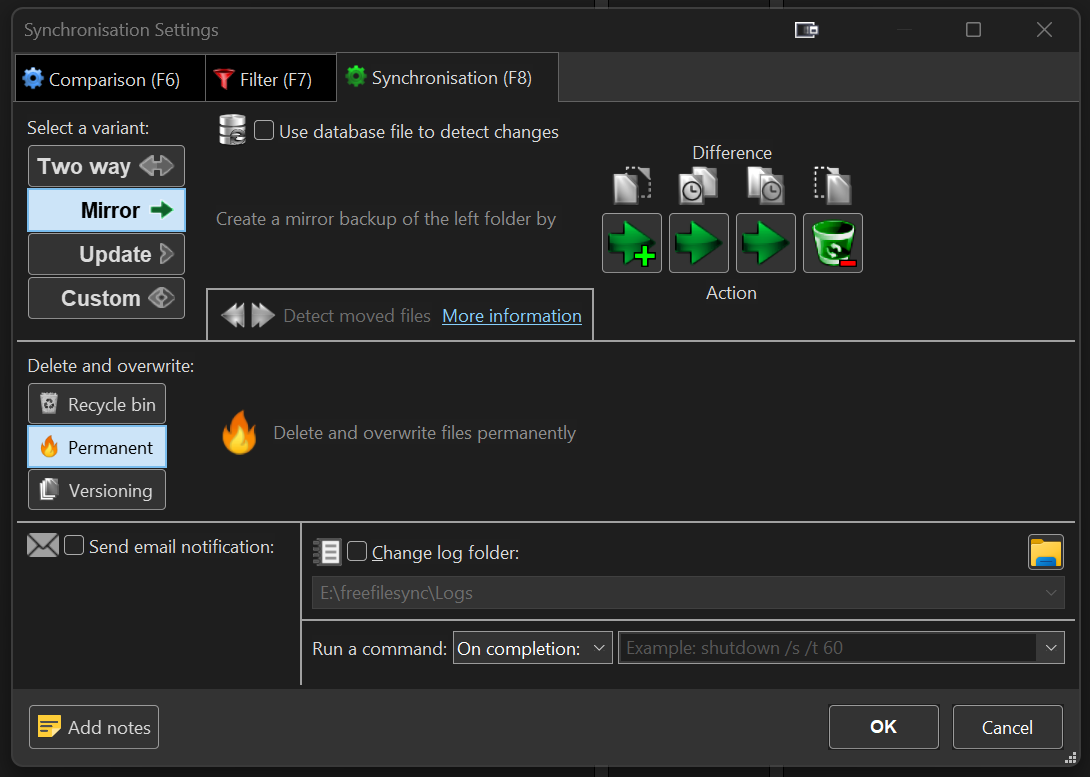This screenshot has height=777, width=1090.
Task: Browse for log folder with folder icon
Action: [1046, 553]
